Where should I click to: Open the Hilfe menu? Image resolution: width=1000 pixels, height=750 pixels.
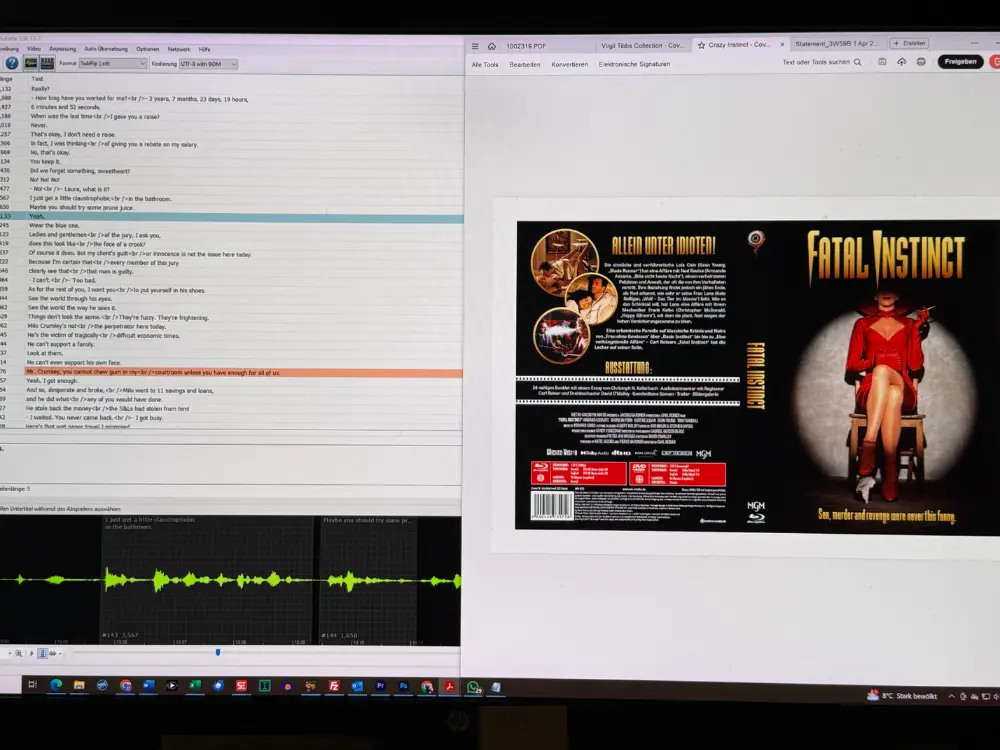[204, 49]
